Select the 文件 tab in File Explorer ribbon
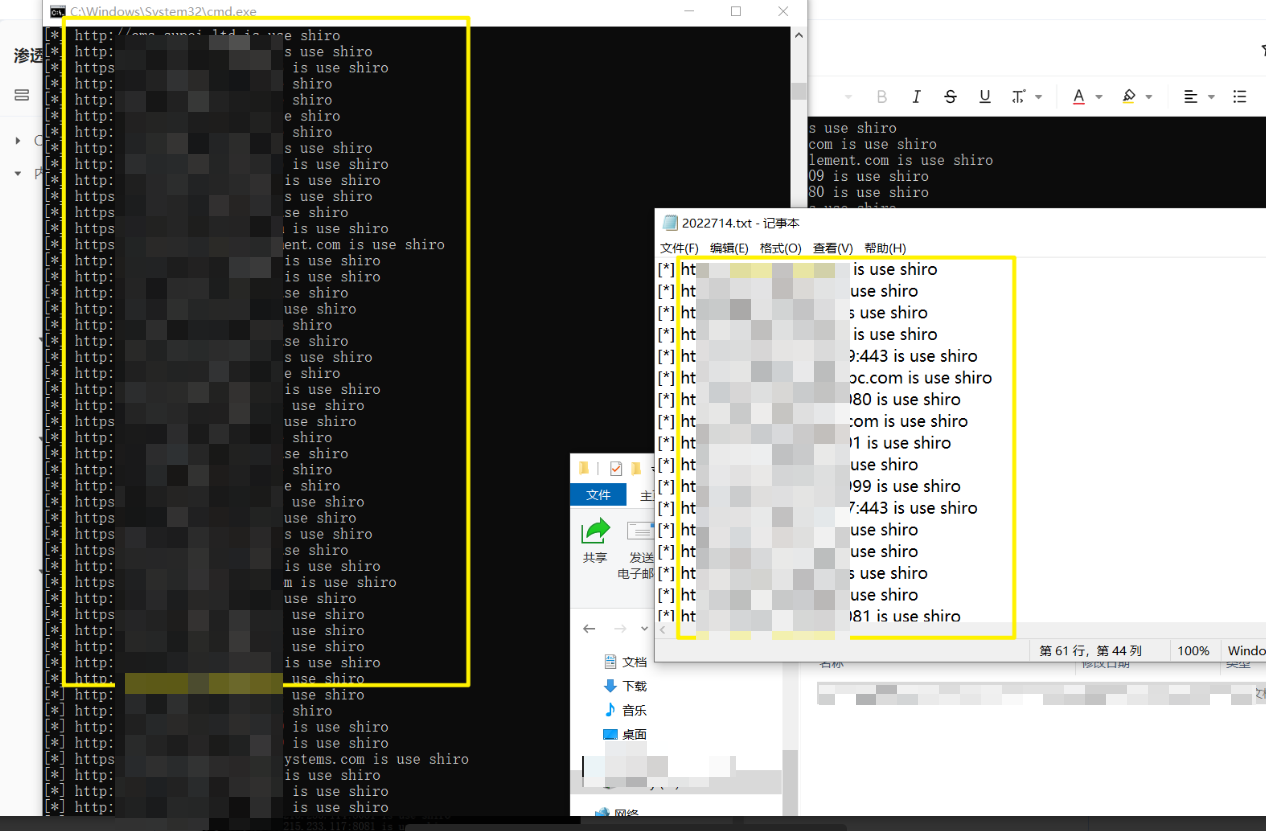The height and width of the screenshot is (831, 1266). 598,495
